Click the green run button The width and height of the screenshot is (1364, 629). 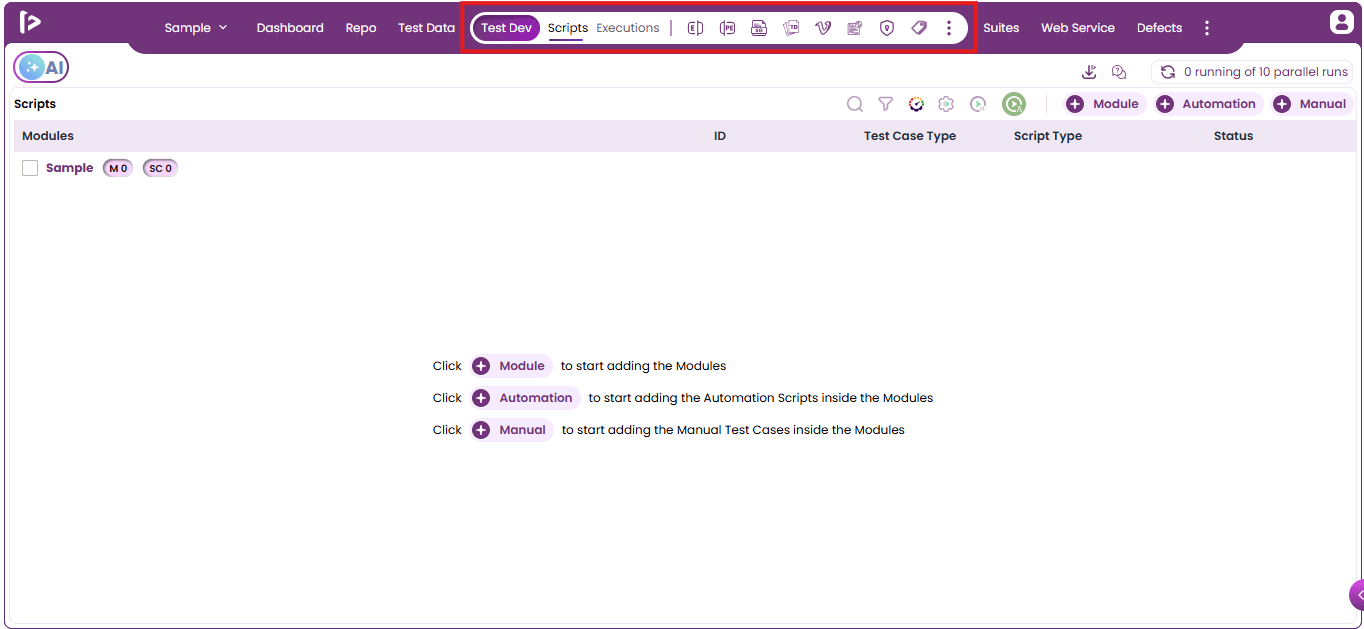[x=1014, y=104]
